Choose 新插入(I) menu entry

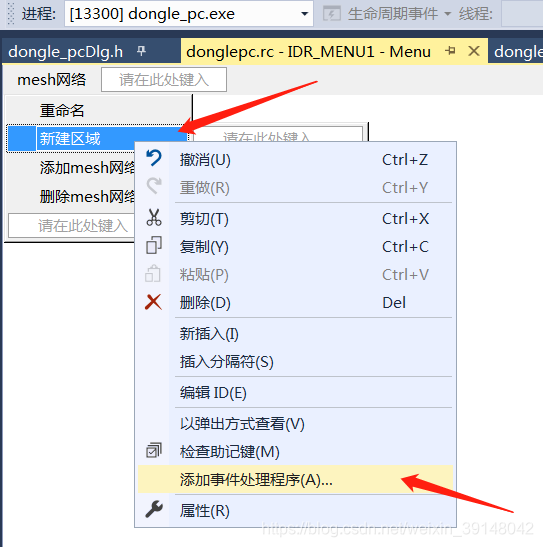295,334
